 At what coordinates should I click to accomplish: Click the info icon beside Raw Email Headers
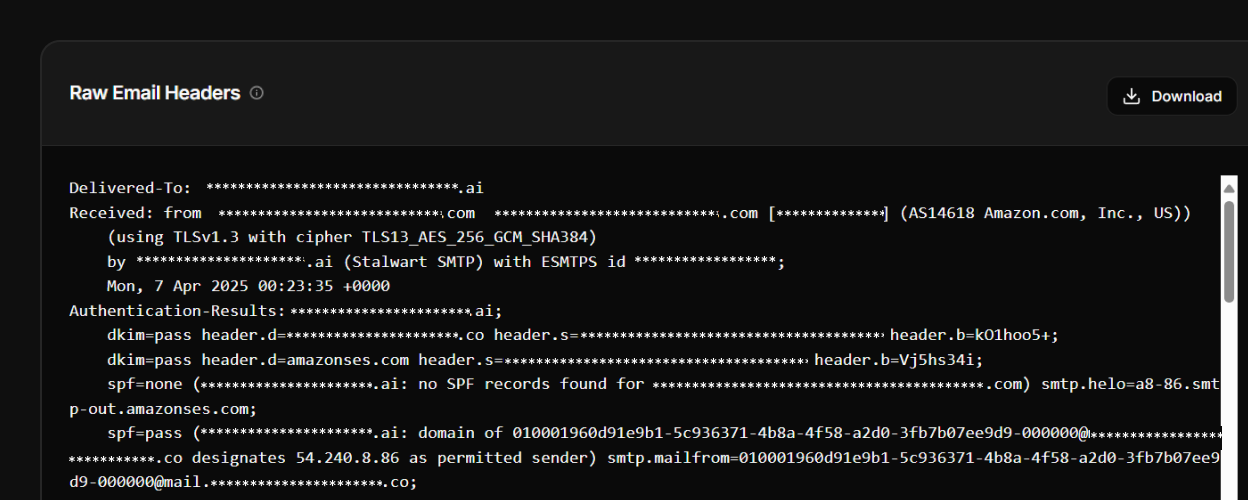point(257,93)
